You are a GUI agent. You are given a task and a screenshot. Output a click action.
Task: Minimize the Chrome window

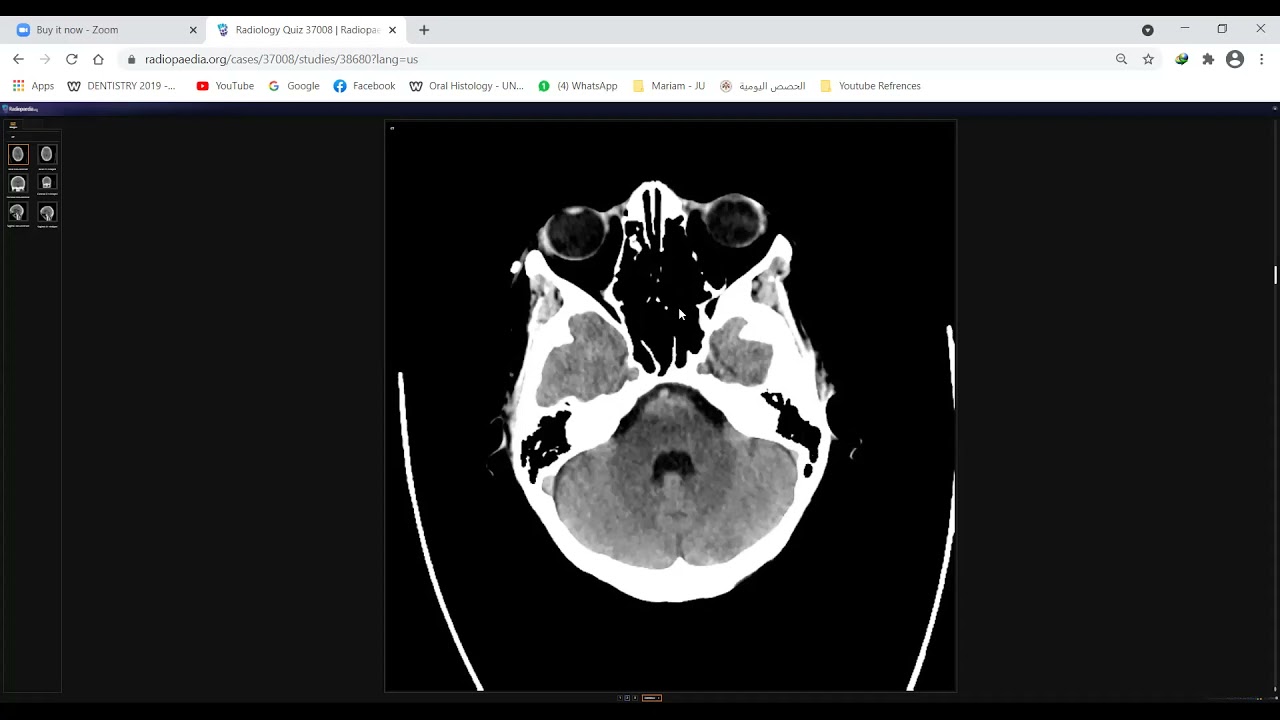1184,28
